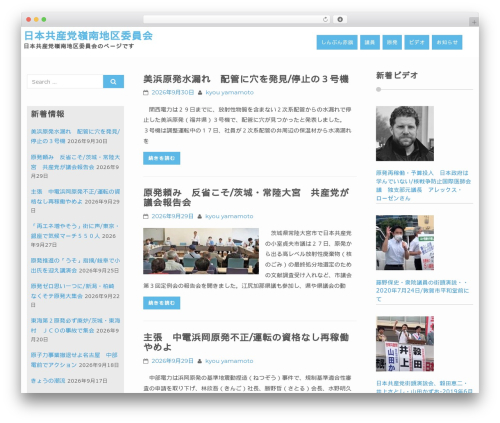Click calendar icon on third article
This screenshot has height=423, width=500.
[146, 361]
